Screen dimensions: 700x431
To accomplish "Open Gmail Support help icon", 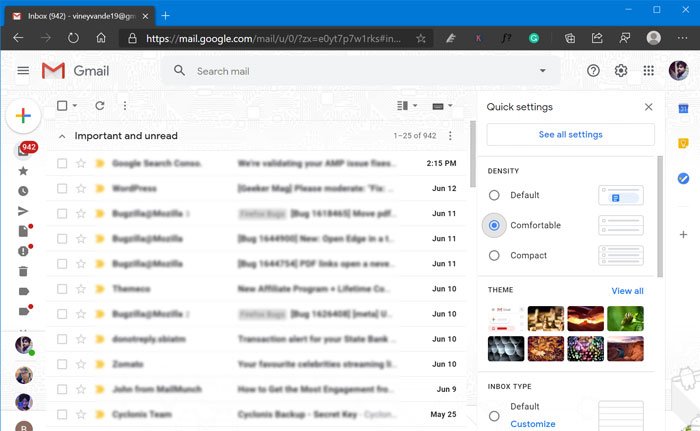I will click(593, 71).
